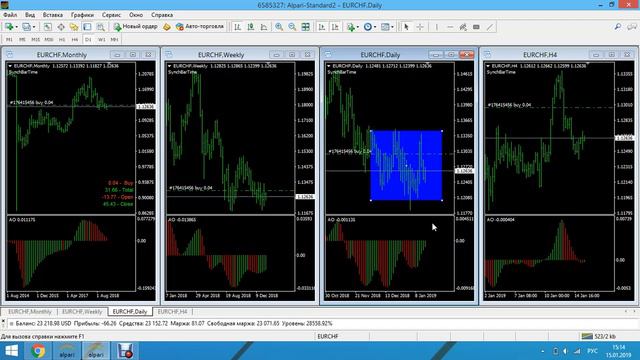This screenshot has height=360, width=640.
Task: Switch timeframe to M5
Action: pyautogui.click(x=22, y=40)
